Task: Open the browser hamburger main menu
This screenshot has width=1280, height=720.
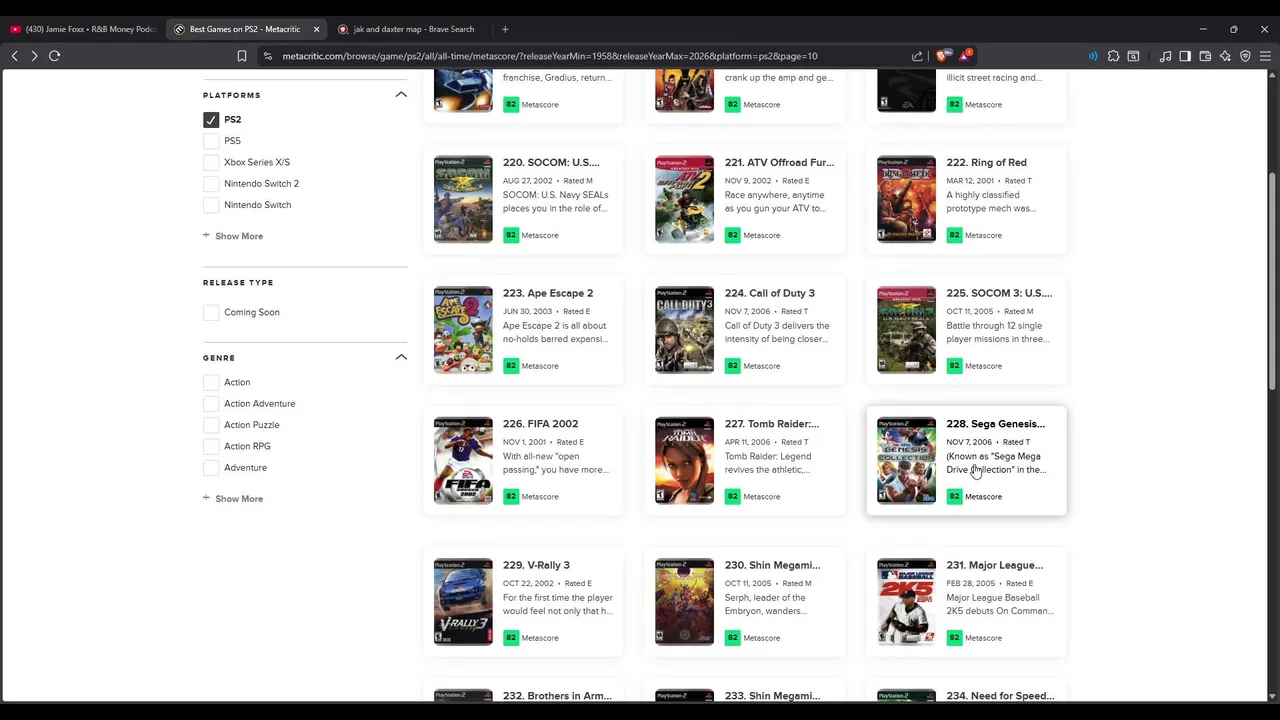Action: 1265,56
